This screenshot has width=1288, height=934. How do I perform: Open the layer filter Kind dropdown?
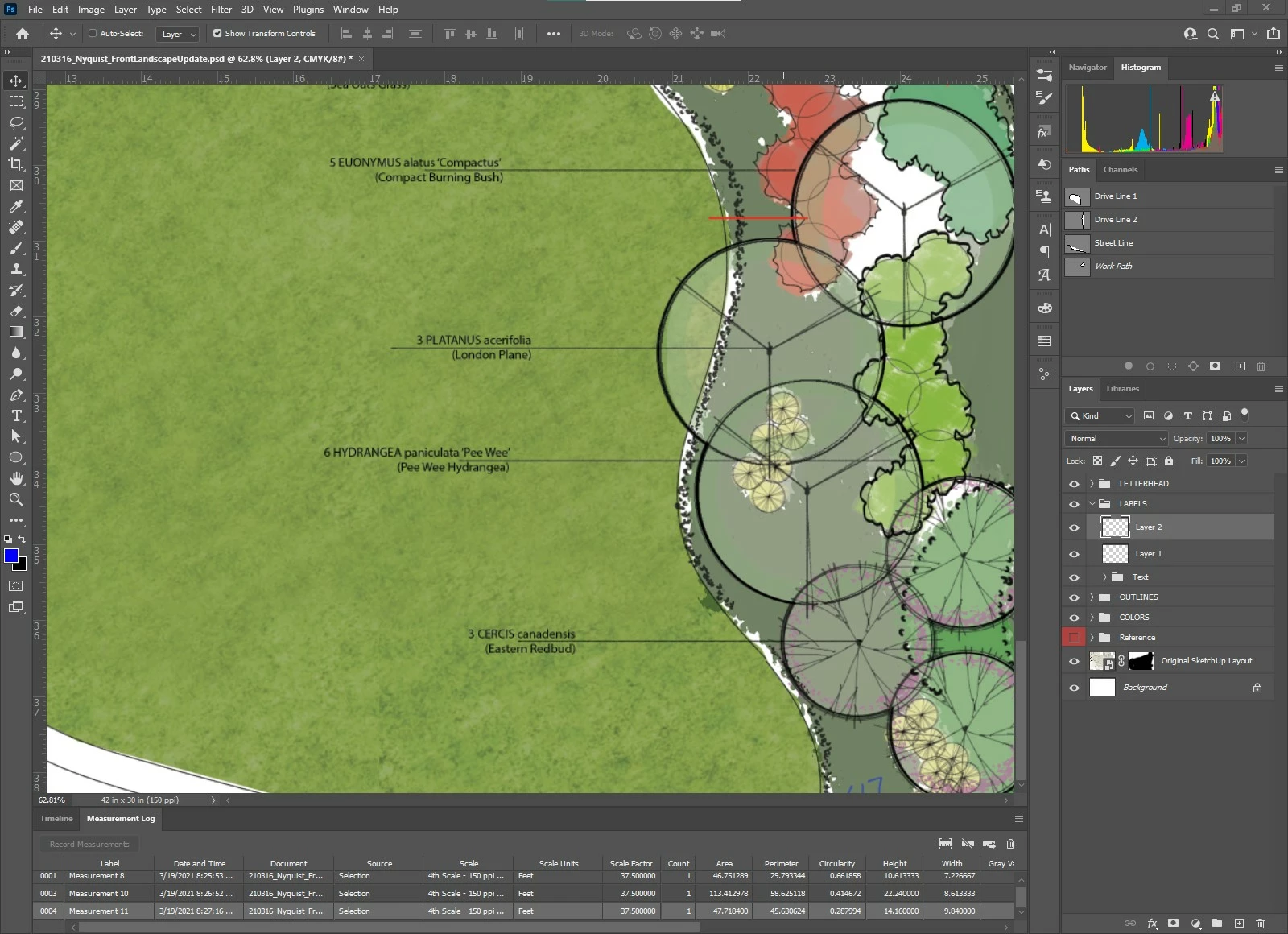coord(1100,416)
